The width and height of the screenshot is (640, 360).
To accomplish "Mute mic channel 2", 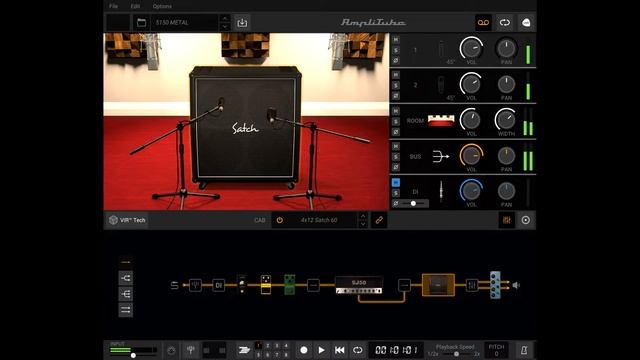I will (x=396, y=75).
